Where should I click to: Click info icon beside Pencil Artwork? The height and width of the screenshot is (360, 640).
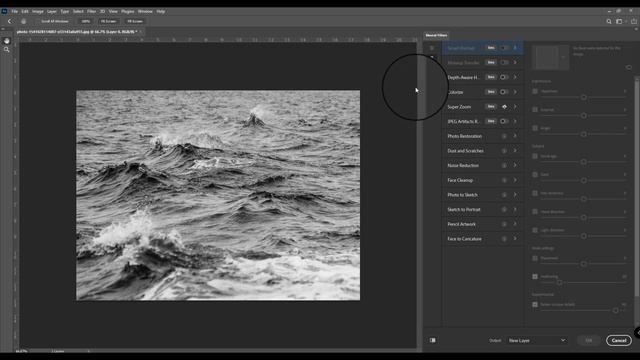point(504,224)
